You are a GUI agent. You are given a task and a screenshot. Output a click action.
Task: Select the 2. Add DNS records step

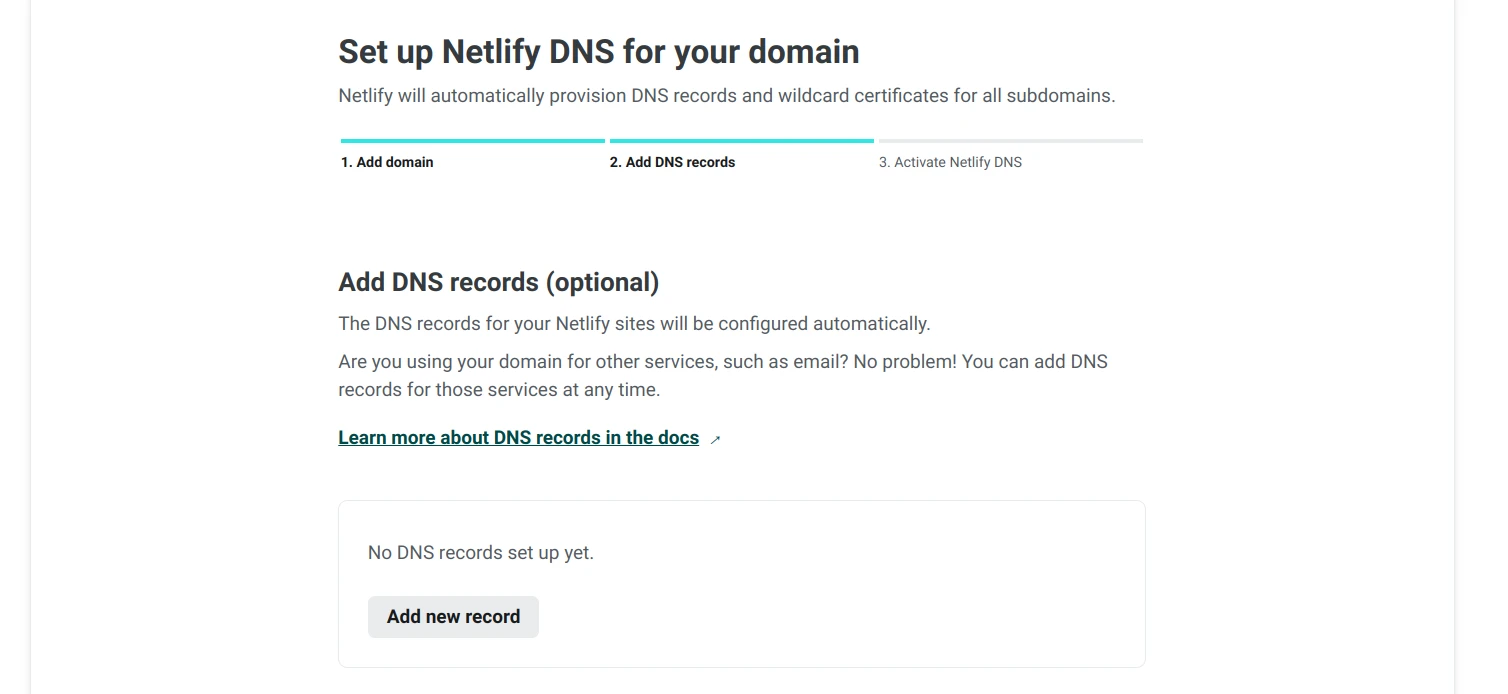point(672,162)
